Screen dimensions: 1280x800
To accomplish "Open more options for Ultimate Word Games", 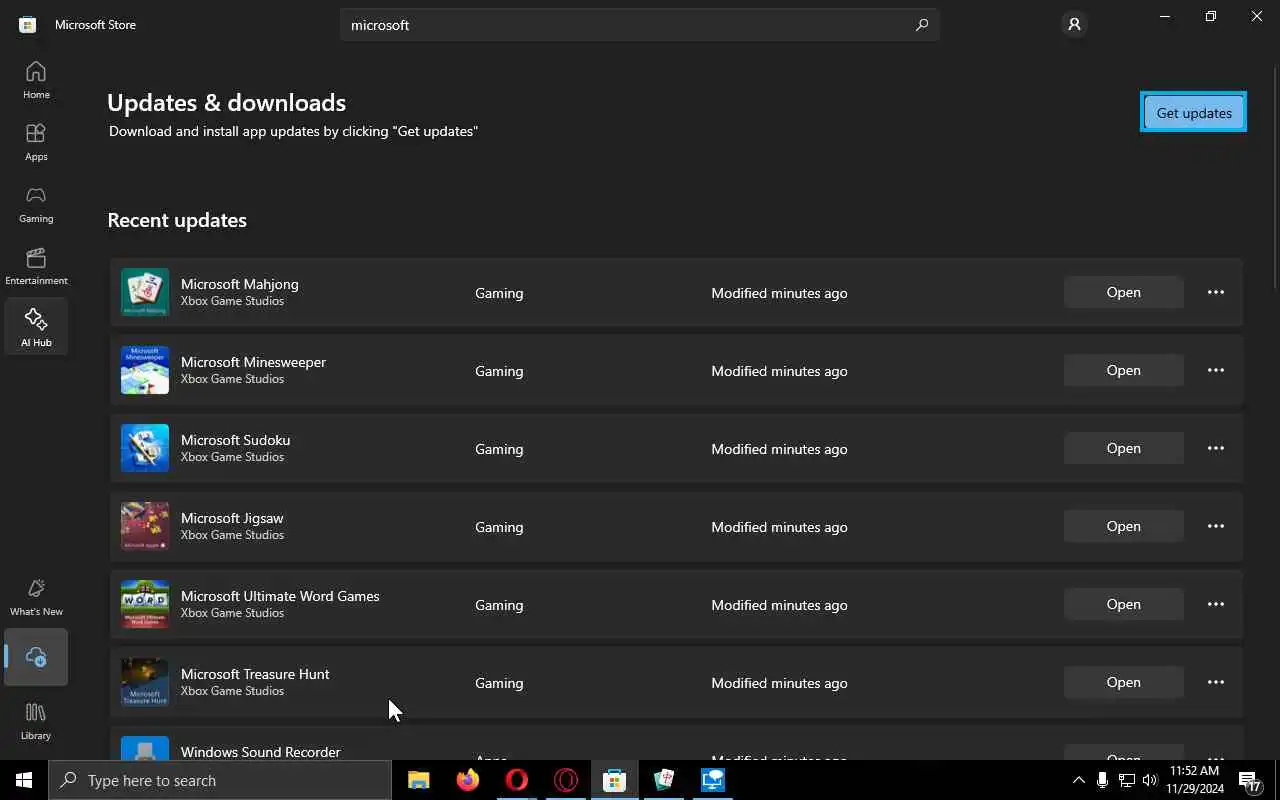I will click(x=1216, y=604).
